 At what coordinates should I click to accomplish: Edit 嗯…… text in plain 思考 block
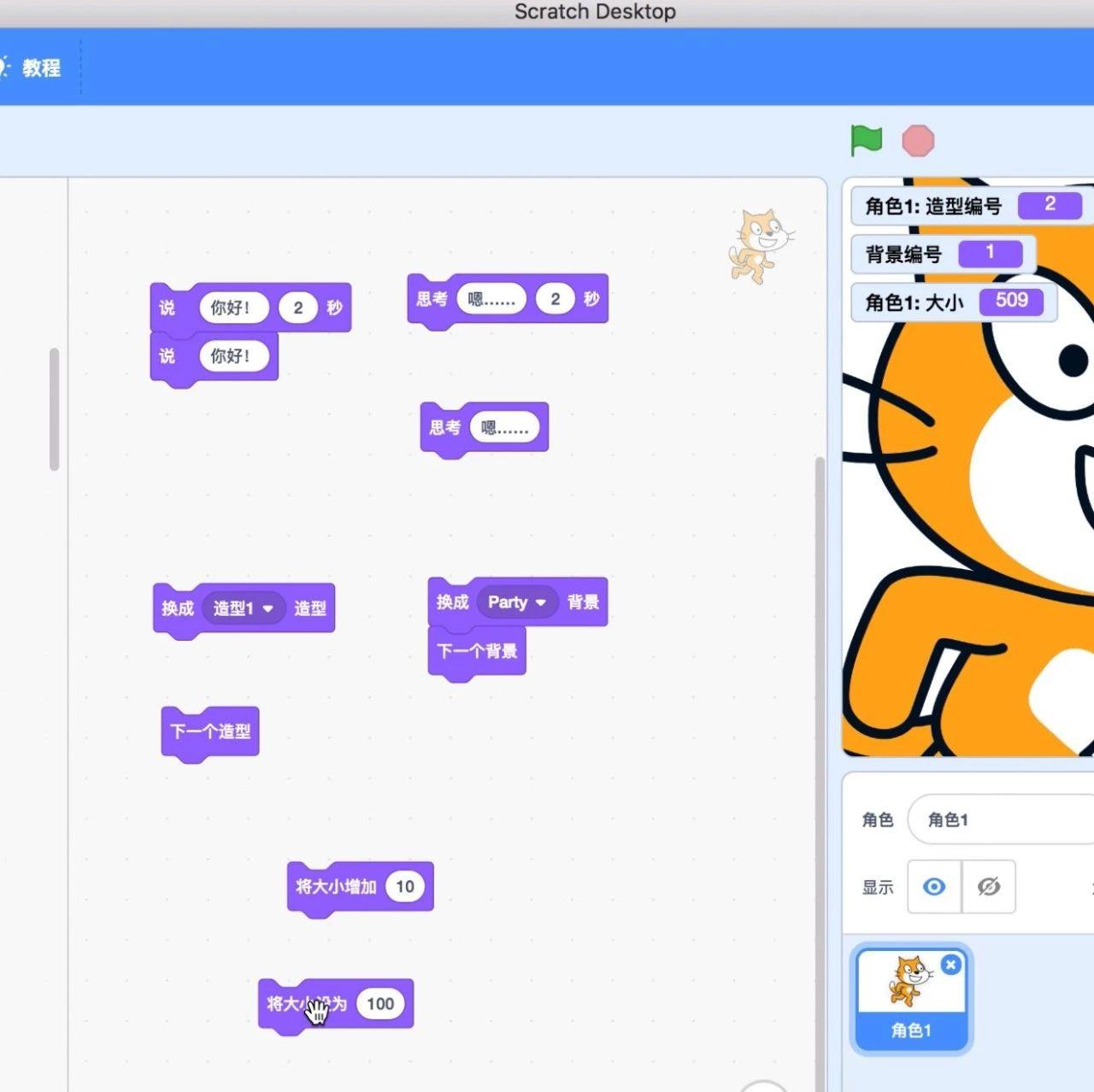coord(504,427)
